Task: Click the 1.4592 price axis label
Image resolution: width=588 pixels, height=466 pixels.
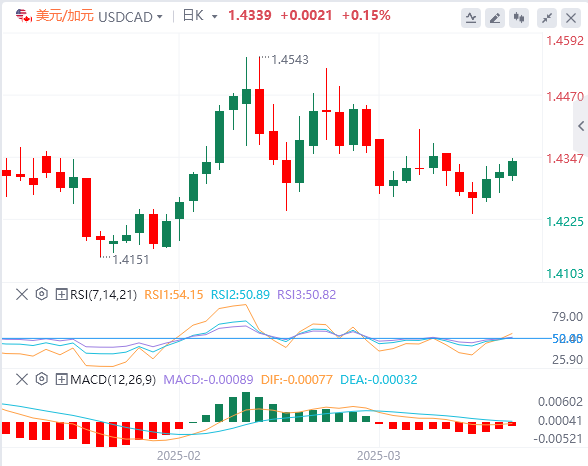Action: point(565,40)
